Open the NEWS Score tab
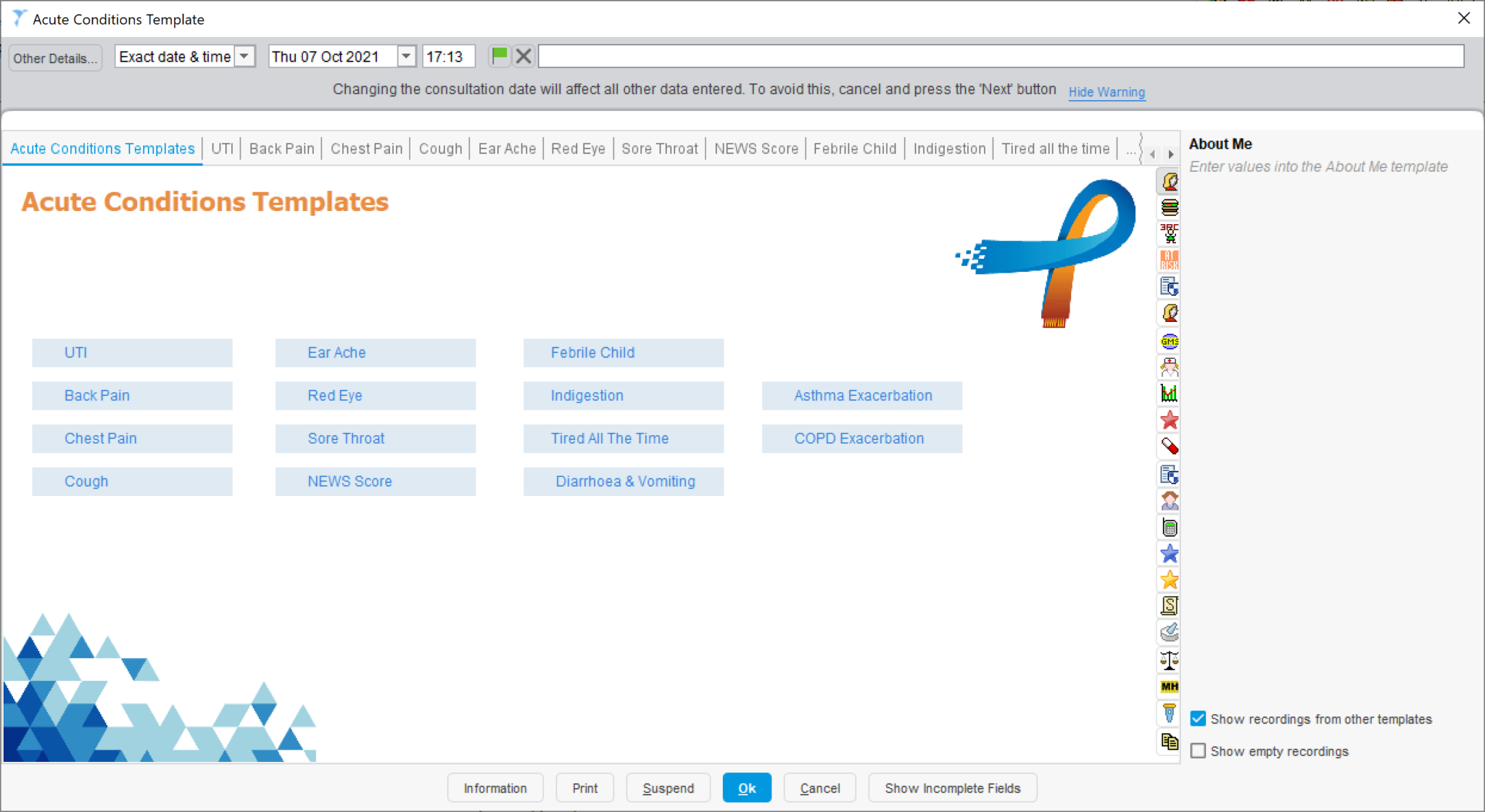 756,149
